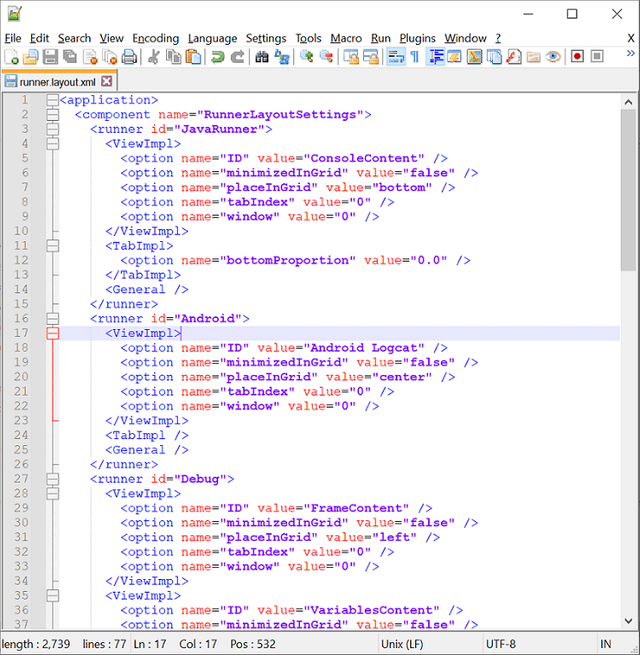
Task: Click the Unix (LF) line ending status field
Action: pyautogui.click(x=402, y=644)
